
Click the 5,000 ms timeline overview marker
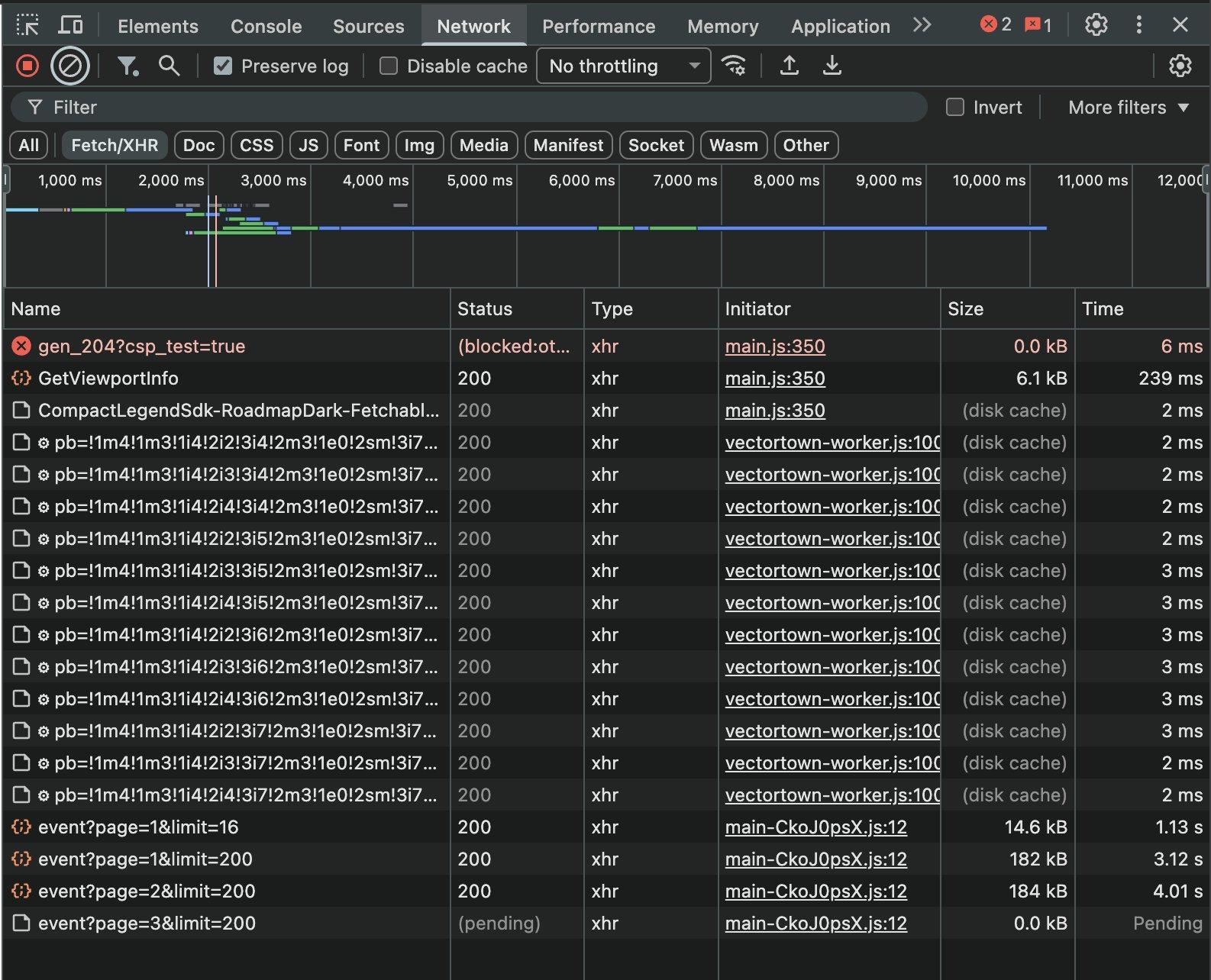pos(480,181)
